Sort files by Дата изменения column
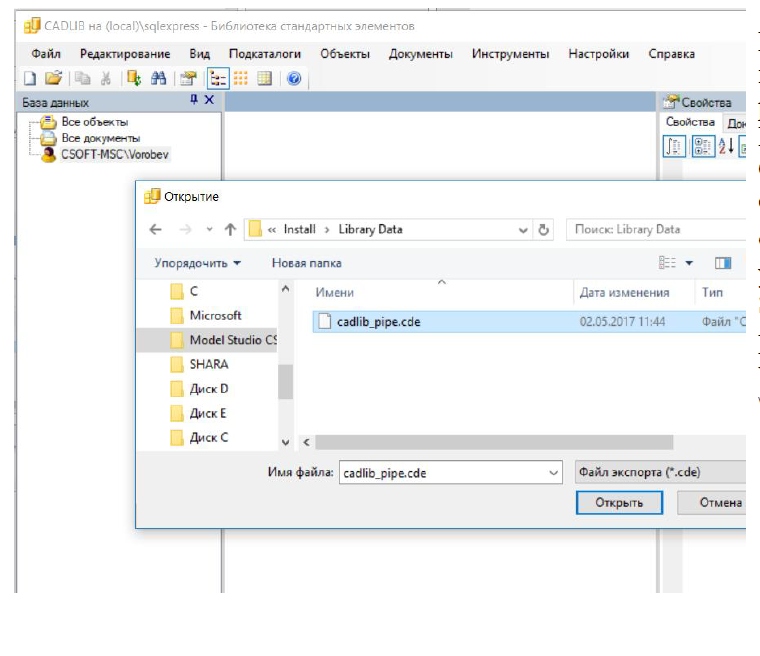The width and height of the screenshot is (760, 656). point(624,292)
